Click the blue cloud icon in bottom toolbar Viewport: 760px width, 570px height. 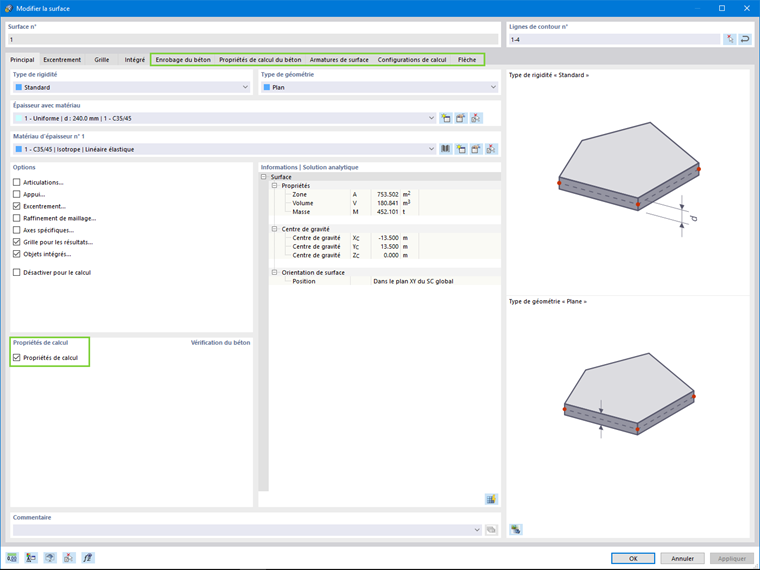(x=50, y=558)
